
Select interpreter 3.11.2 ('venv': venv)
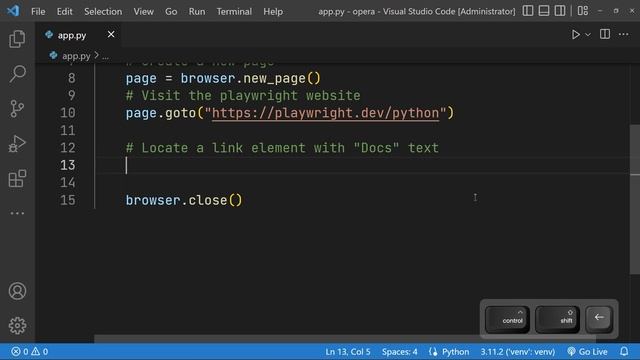pos(518,351)
